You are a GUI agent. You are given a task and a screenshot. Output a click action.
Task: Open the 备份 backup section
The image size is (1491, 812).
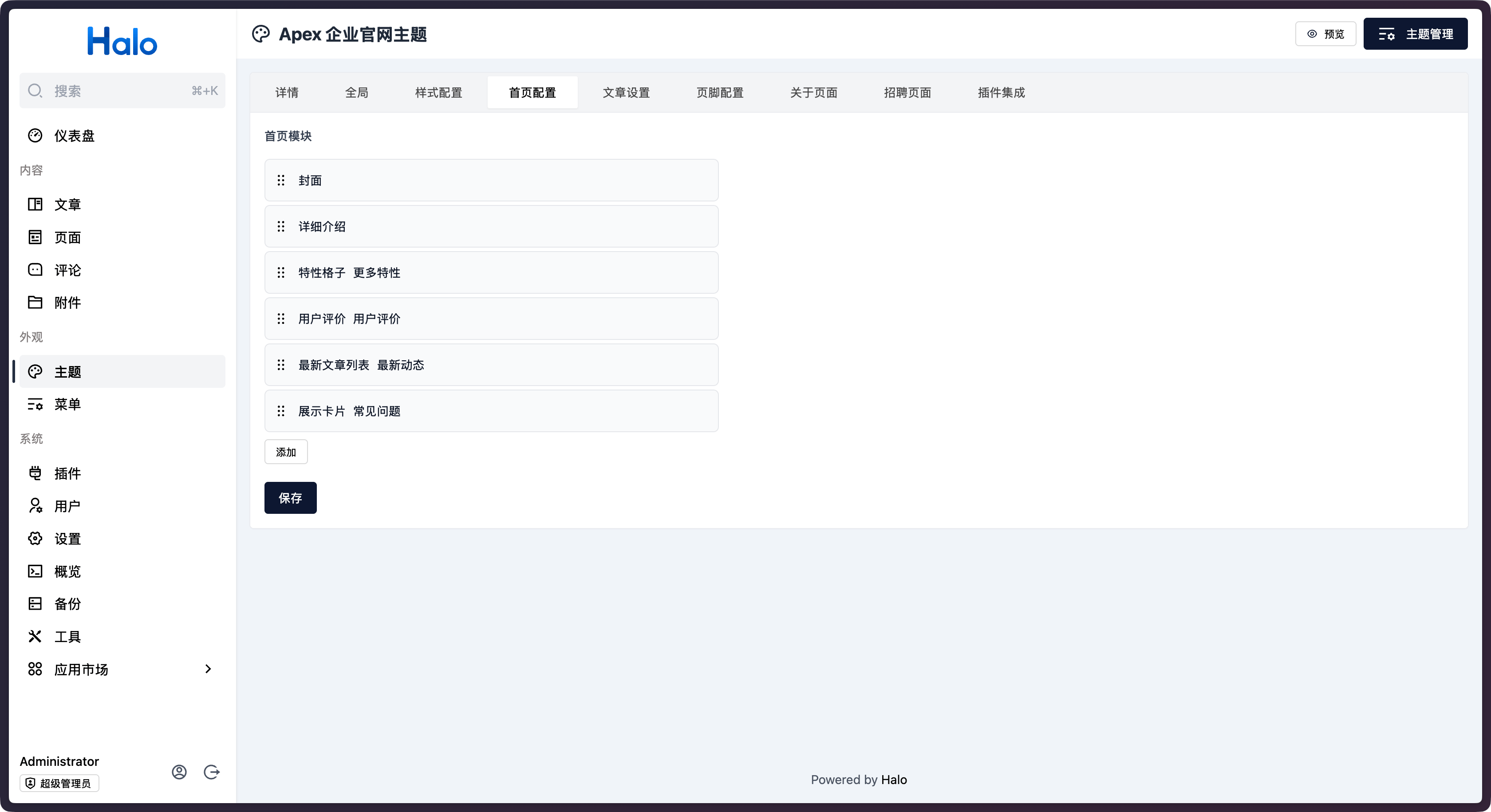click(68, 603)
